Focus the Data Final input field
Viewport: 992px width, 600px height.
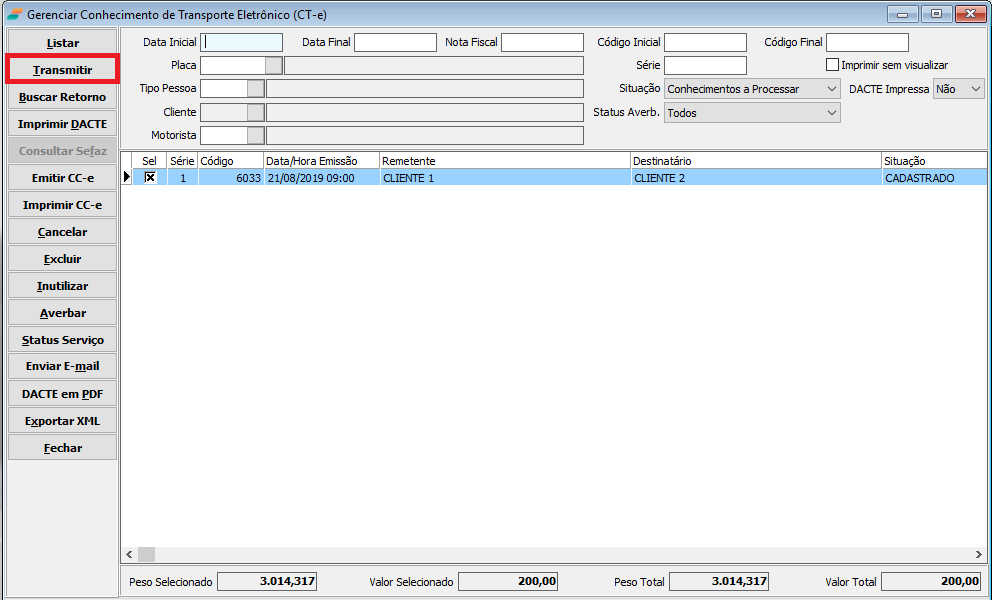(395, 42)
